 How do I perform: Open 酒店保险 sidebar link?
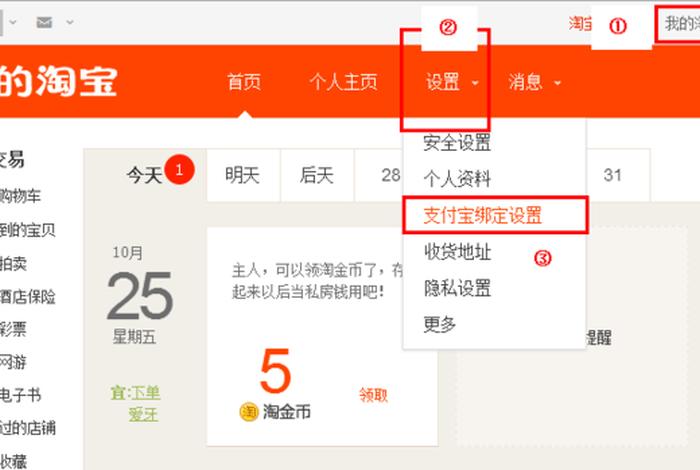pyautogui.click(x=28, y=297)
